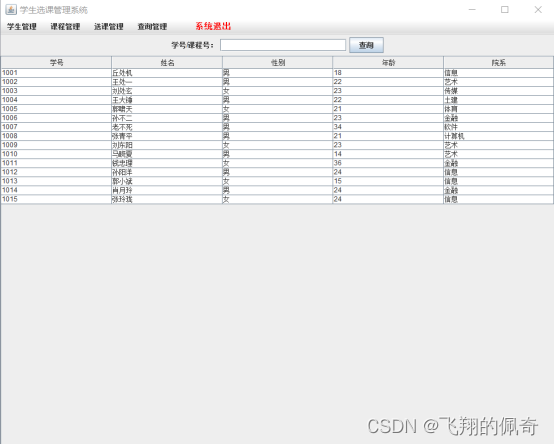Select student ID cell 1012
Screen dimensions: 554x445
[x=56, y=172]
